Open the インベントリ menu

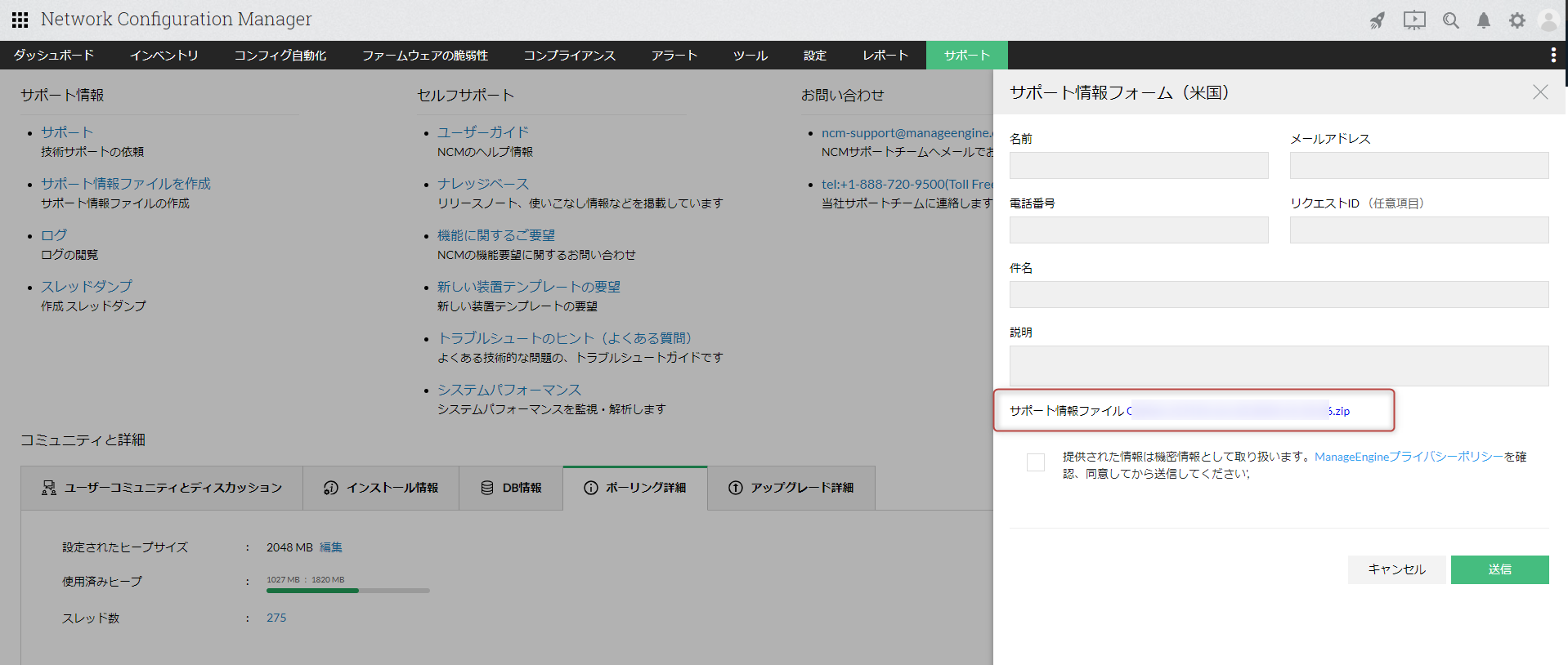coord(164,55)
